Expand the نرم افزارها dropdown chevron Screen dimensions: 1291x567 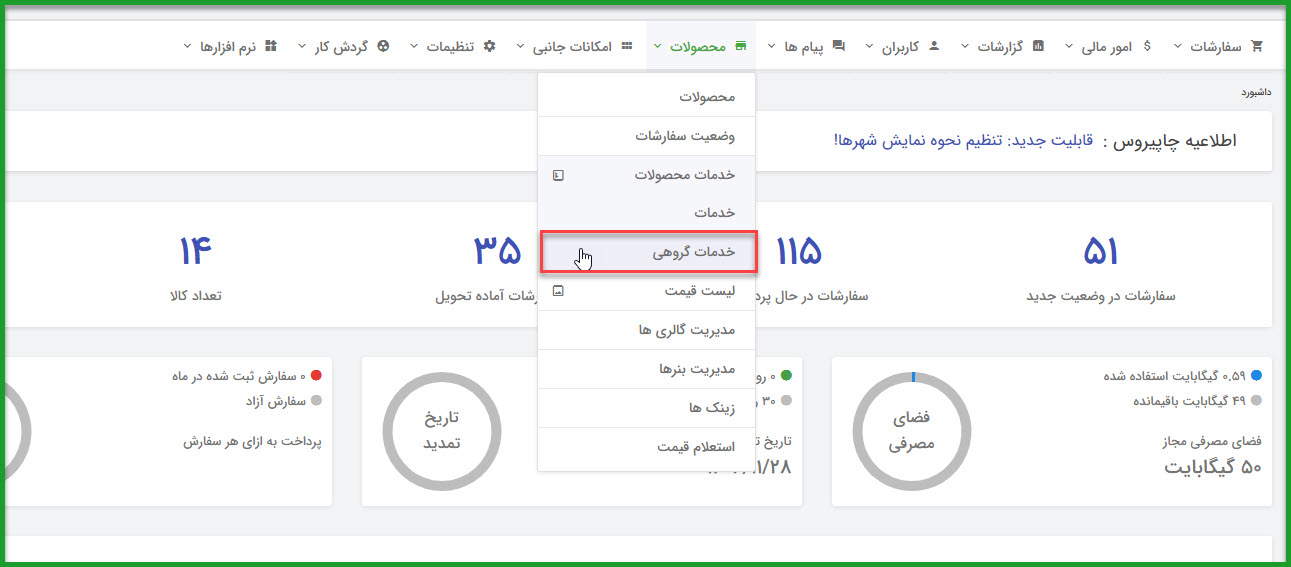(188, 47)
